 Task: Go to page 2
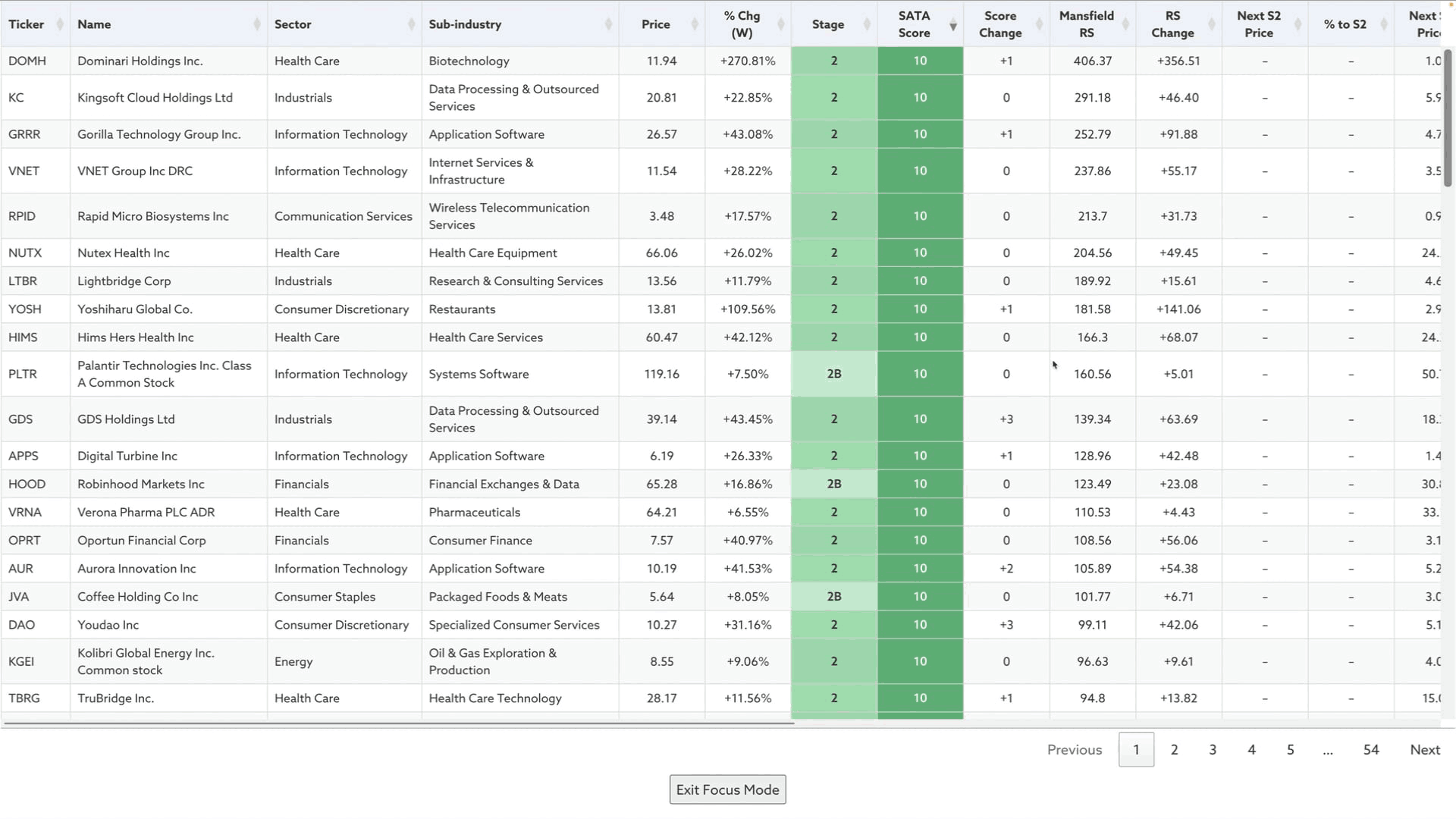click(x=1174, y=749)
